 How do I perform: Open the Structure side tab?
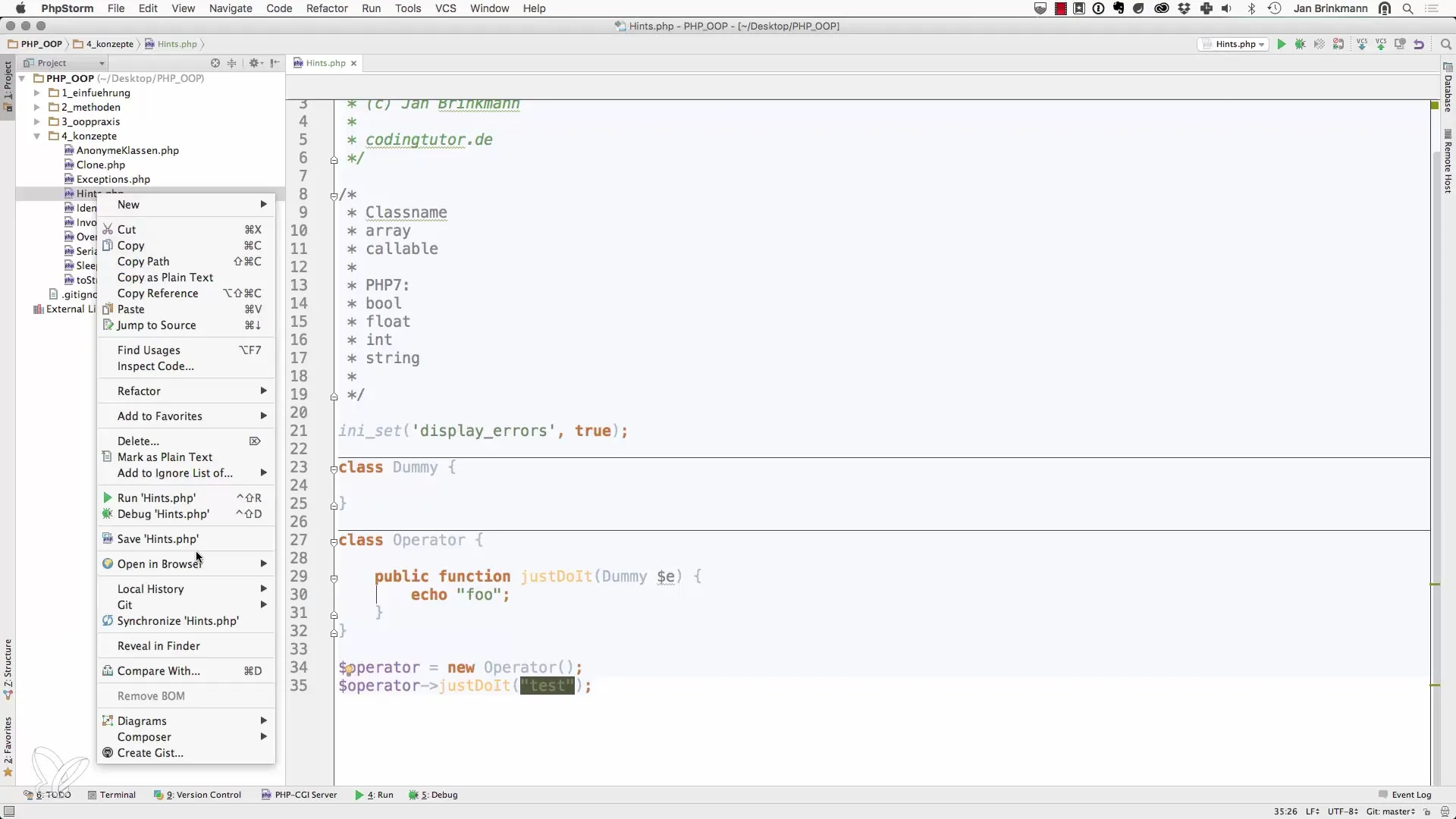[x=8, y=669]
